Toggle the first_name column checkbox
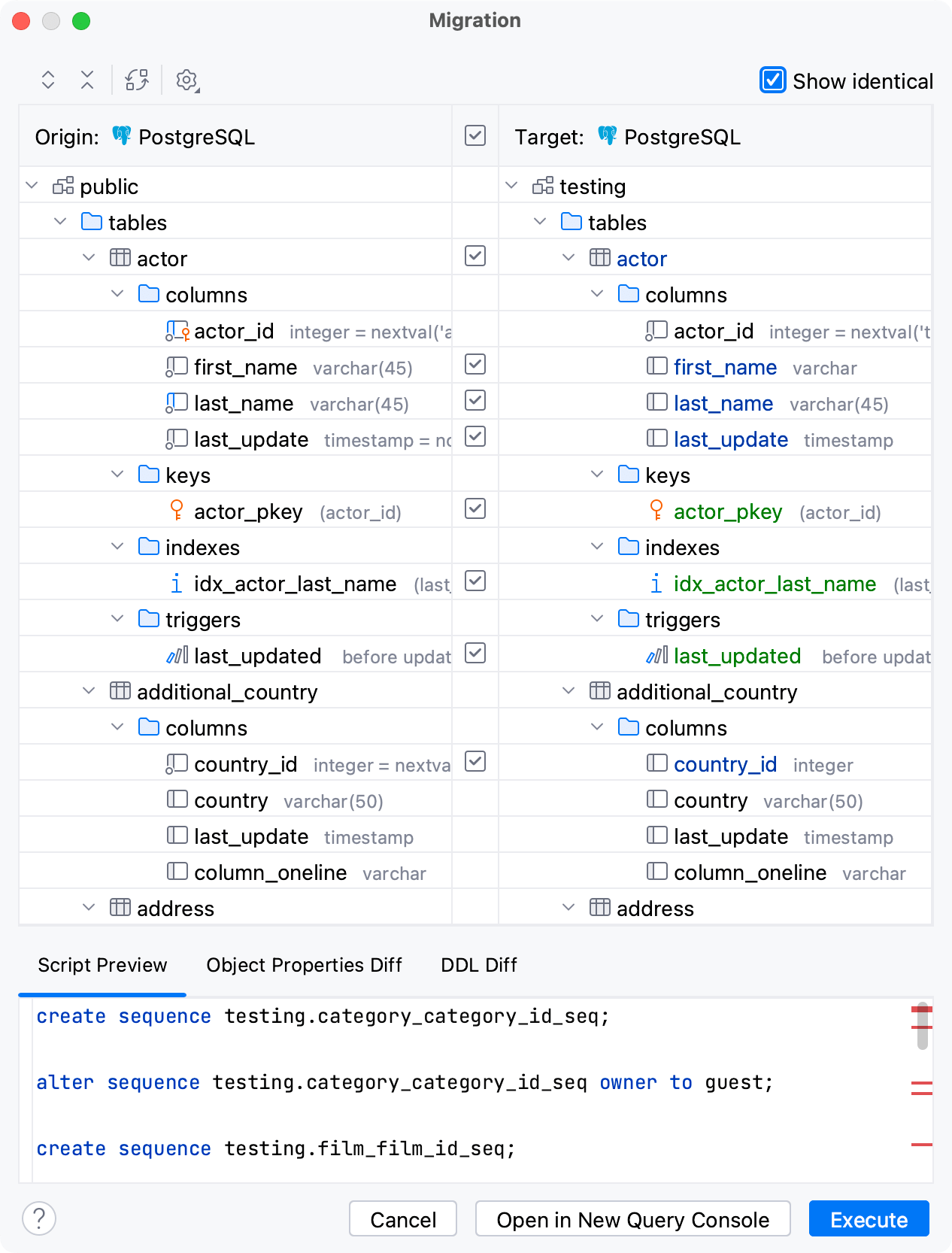The image size is (952, 1253). (475, 365)
